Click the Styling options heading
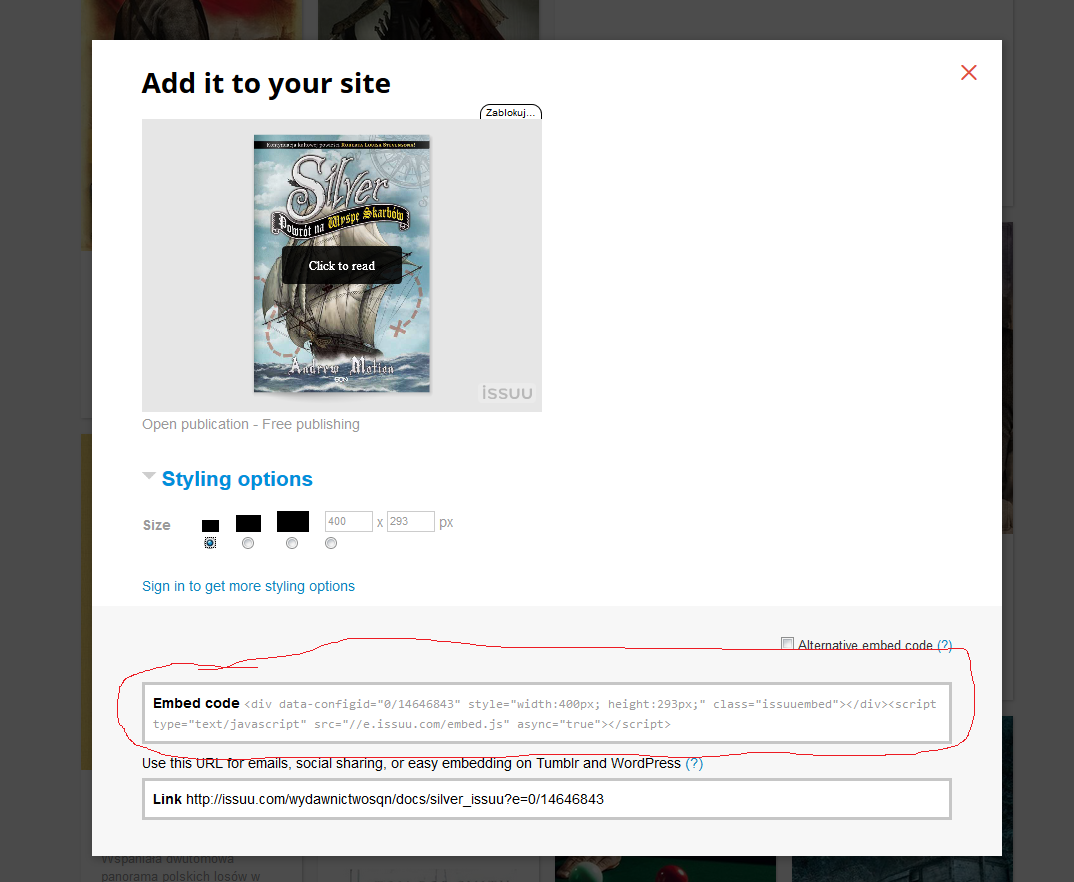Screen dimensions: 1074x882 tap(237, 479)
